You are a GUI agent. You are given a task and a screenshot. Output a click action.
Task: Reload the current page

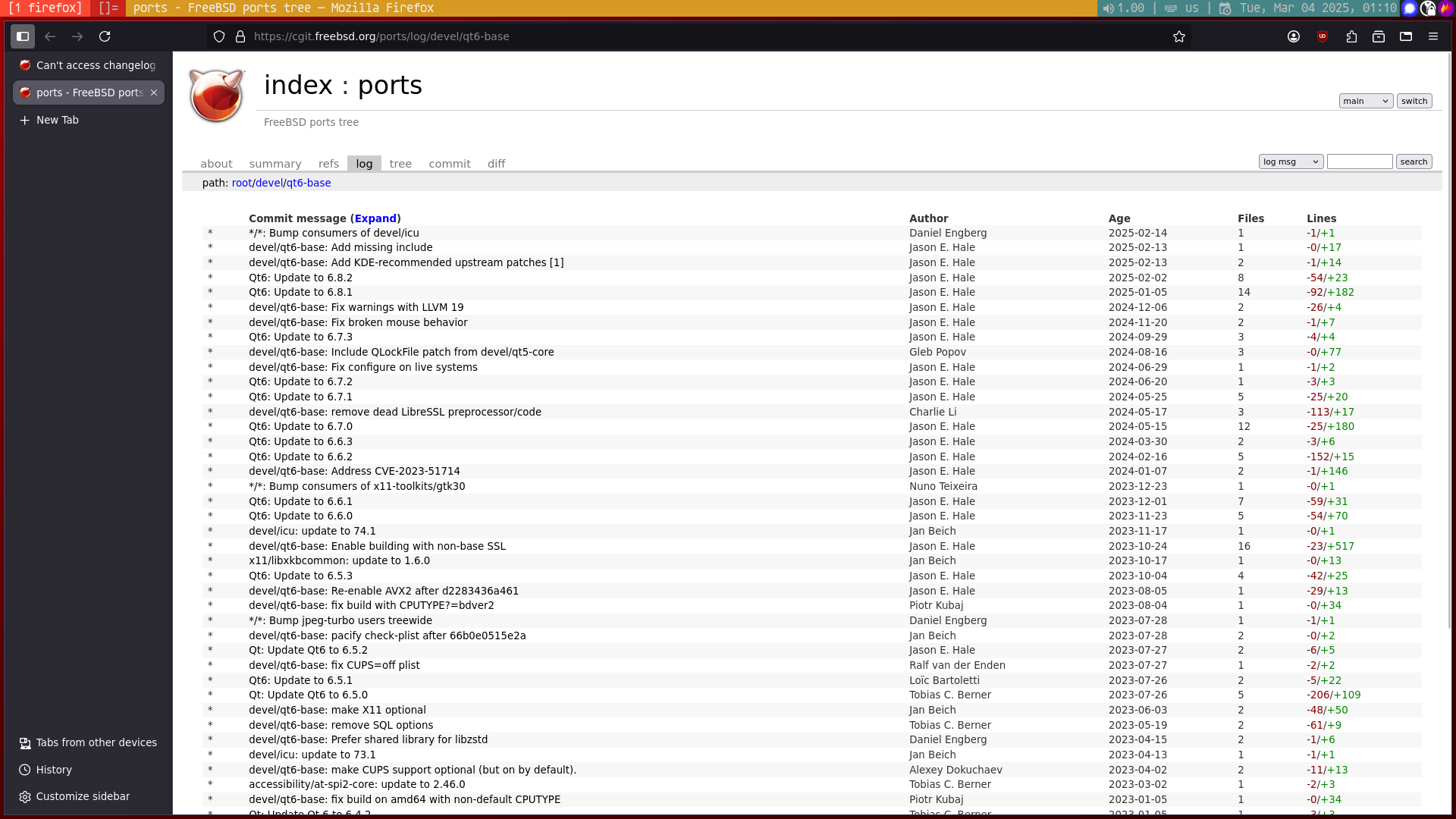tap(105, 36)
